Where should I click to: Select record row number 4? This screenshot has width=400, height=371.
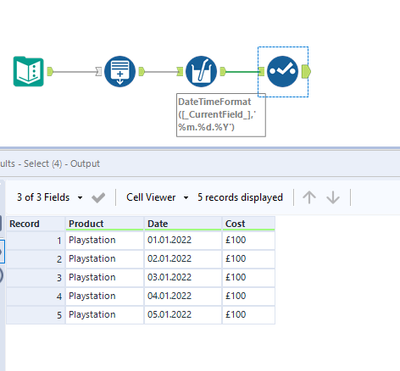36,296
